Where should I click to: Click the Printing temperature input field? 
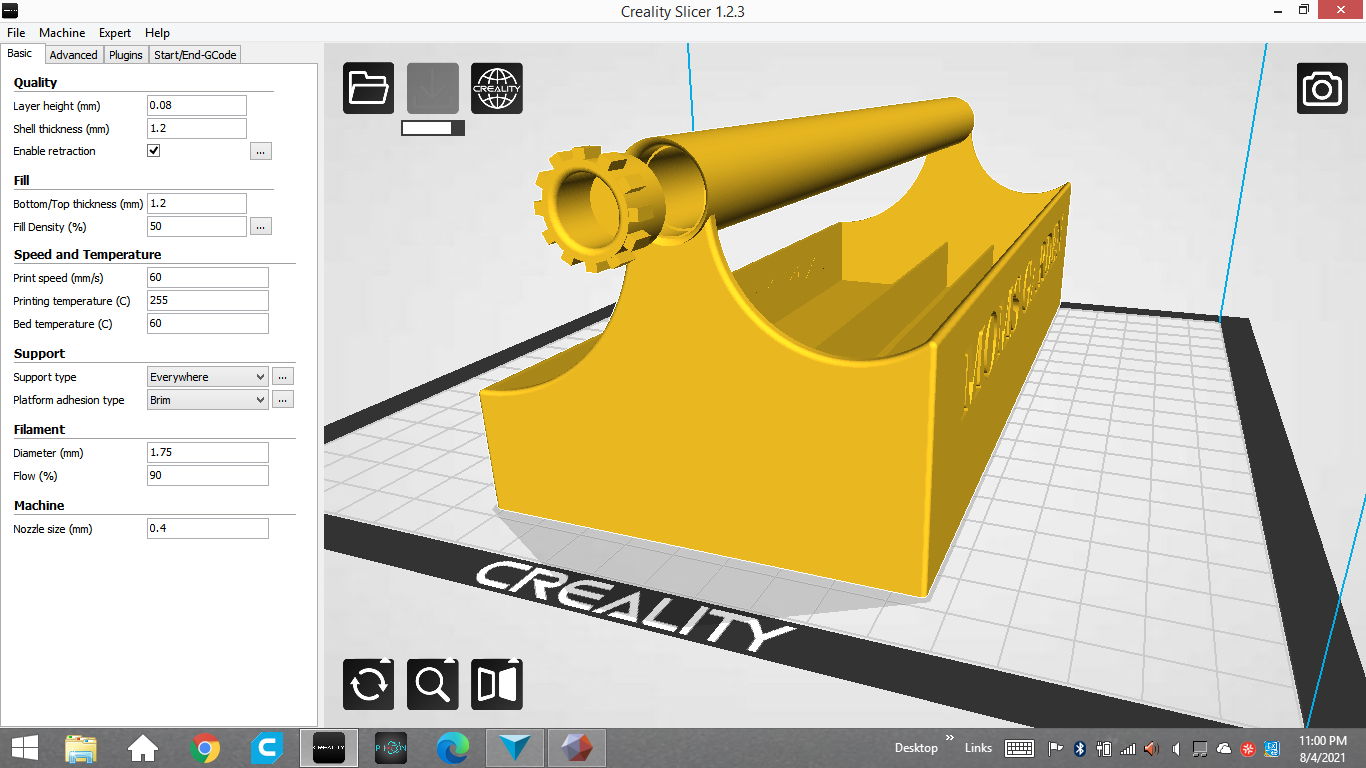[x=208, y=300]
